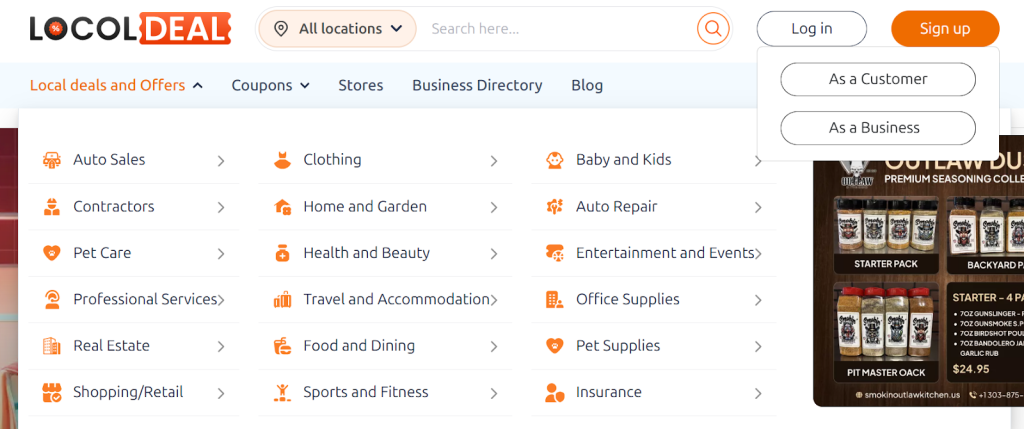1024x429 pixels.
Task: Expand the Clothing submenu arrow
Action: point(494,161)
